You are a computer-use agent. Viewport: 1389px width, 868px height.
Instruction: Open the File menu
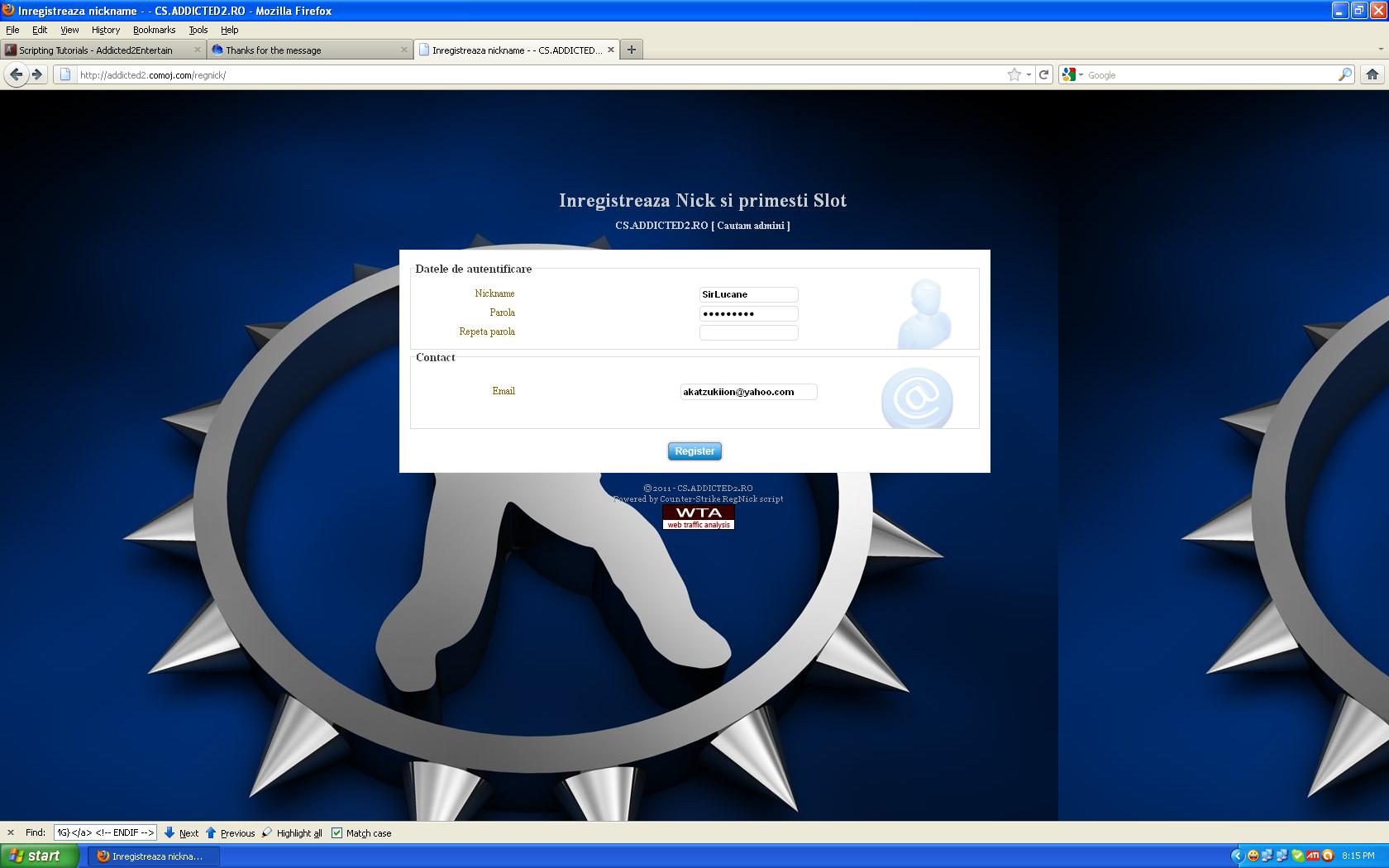pyautogui.click(x=12, y=30)
